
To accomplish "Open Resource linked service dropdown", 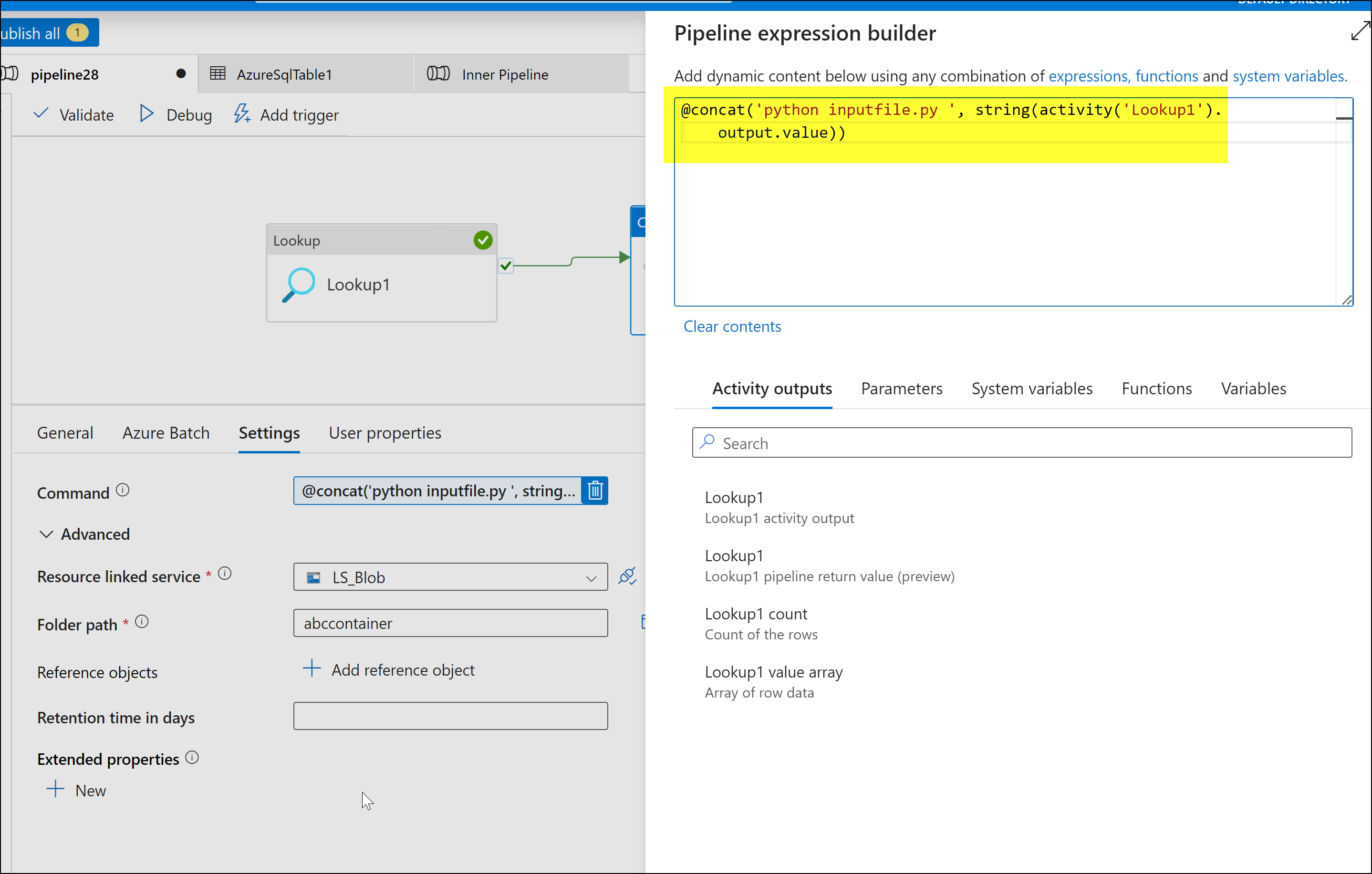I will (x=590, y=577).
